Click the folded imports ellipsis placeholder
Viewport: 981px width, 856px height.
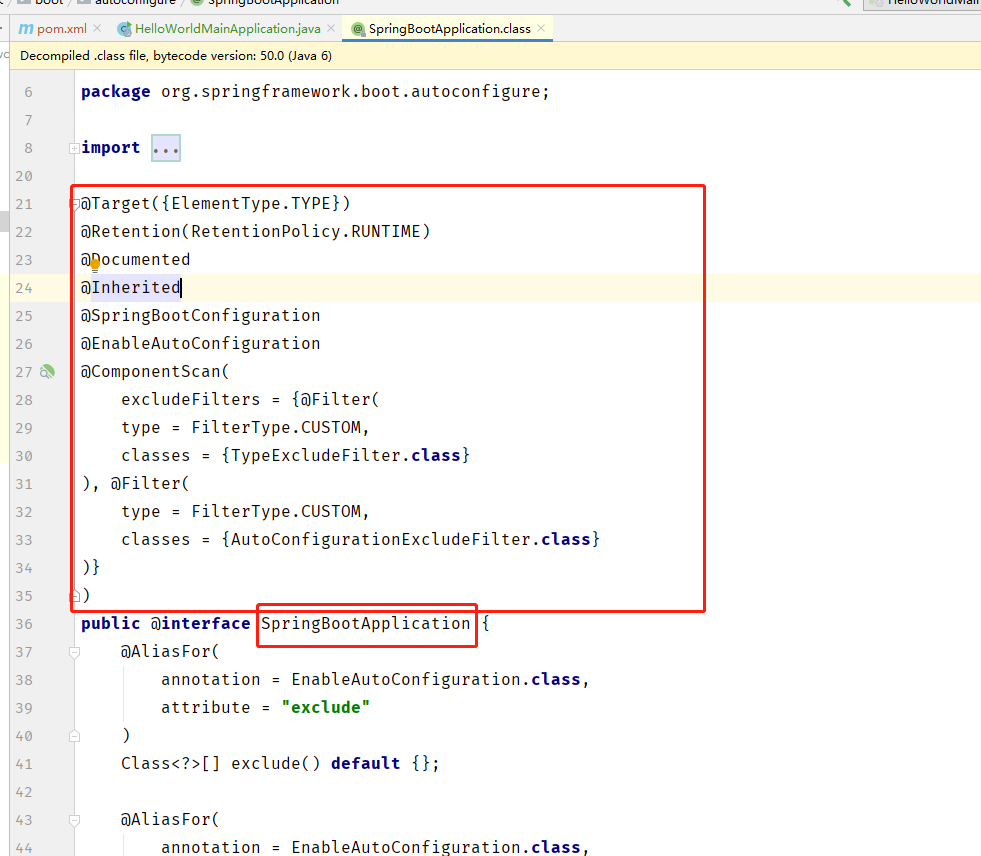pos(166,148)
